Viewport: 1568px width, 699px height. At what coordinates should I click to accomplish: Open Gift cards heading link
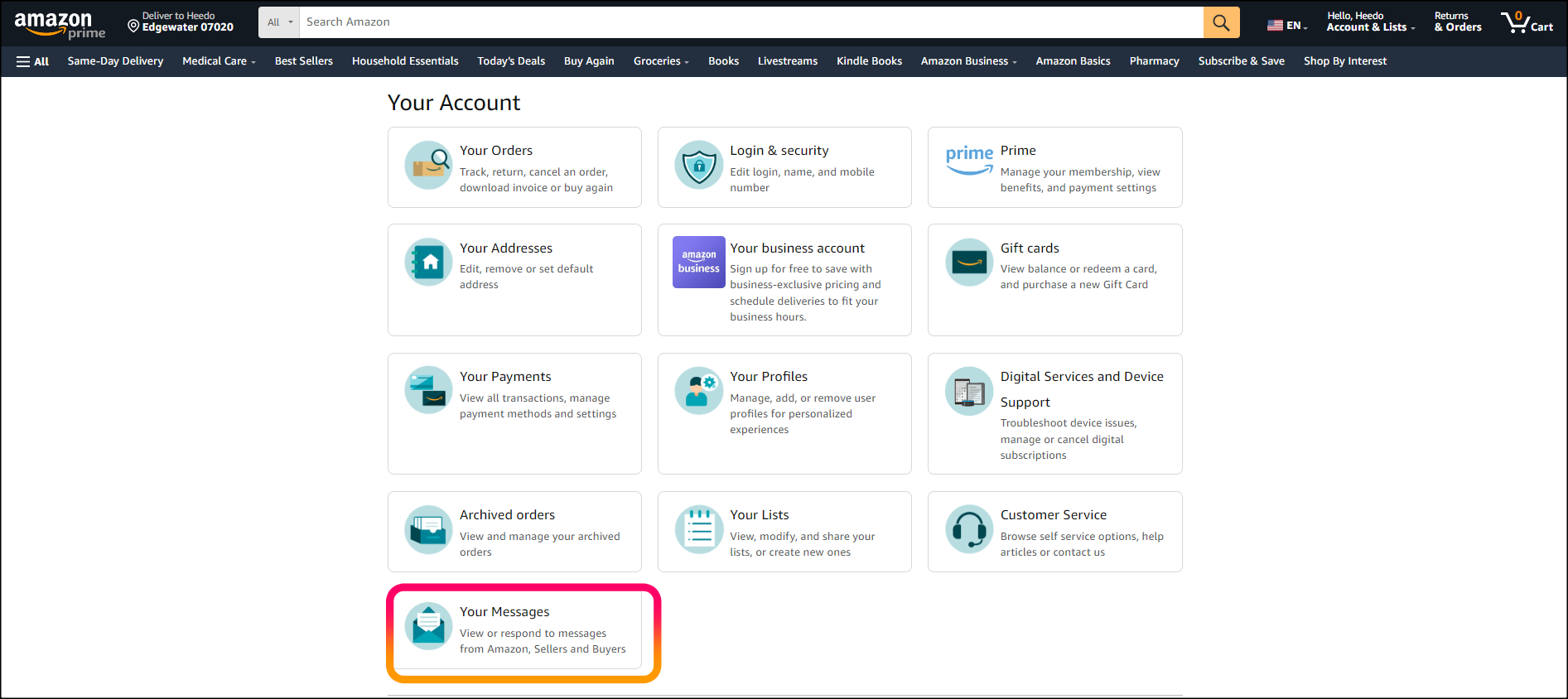tap(1030, 248)
